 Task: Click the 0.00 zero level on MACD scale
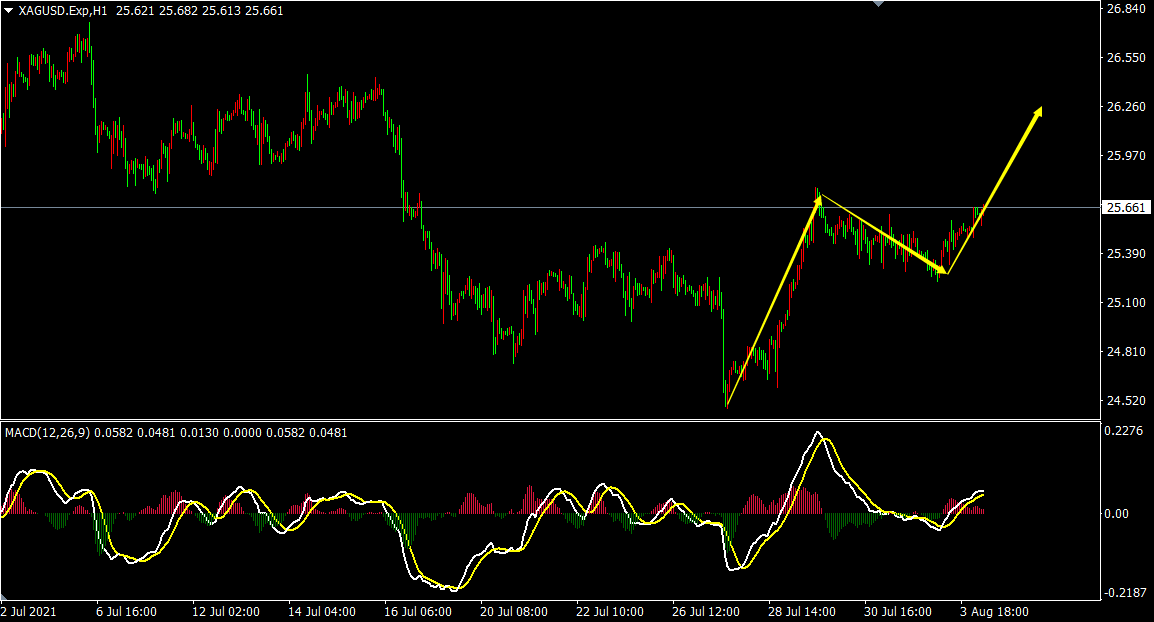click(x=1117, y=514)
